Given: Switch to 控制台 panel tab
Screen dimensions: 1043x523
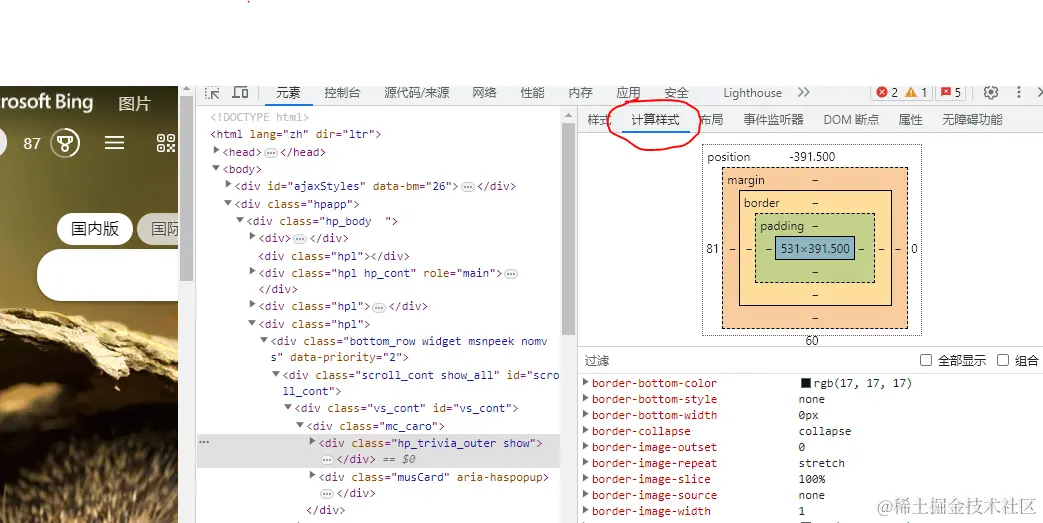Looking at the screenshot, I should [x=342, y=93].
